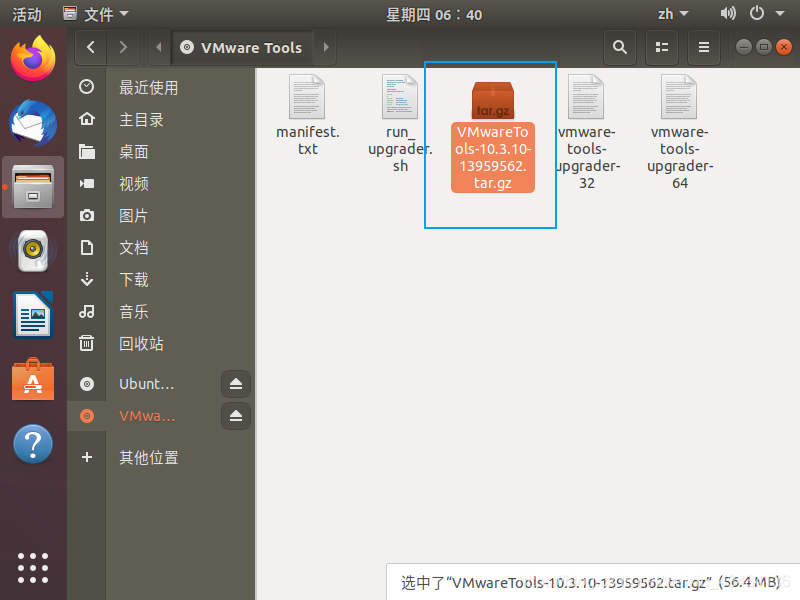Open Ubuntu Software from dock

click(33, 380)
